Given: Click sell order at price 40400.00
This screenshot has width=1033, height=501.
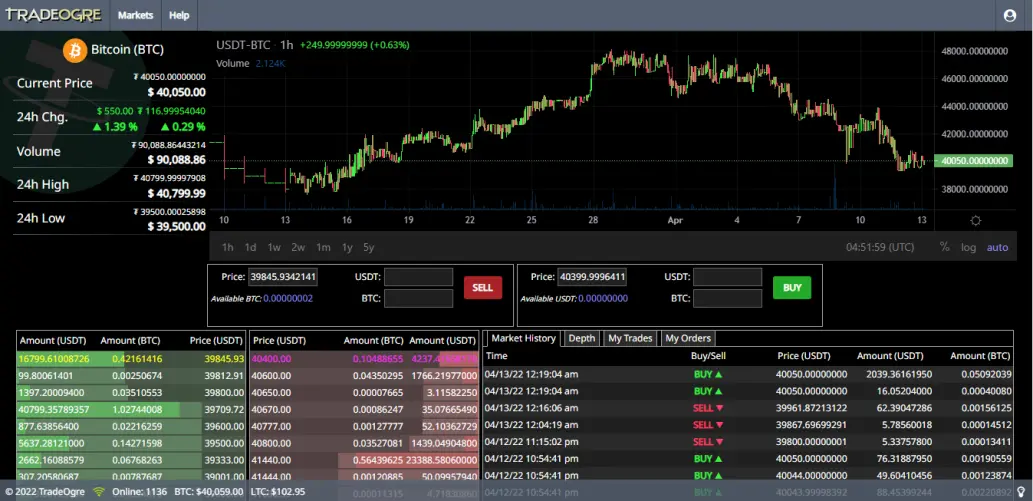Looking at the screenshot, I should (x=364, y=359).
